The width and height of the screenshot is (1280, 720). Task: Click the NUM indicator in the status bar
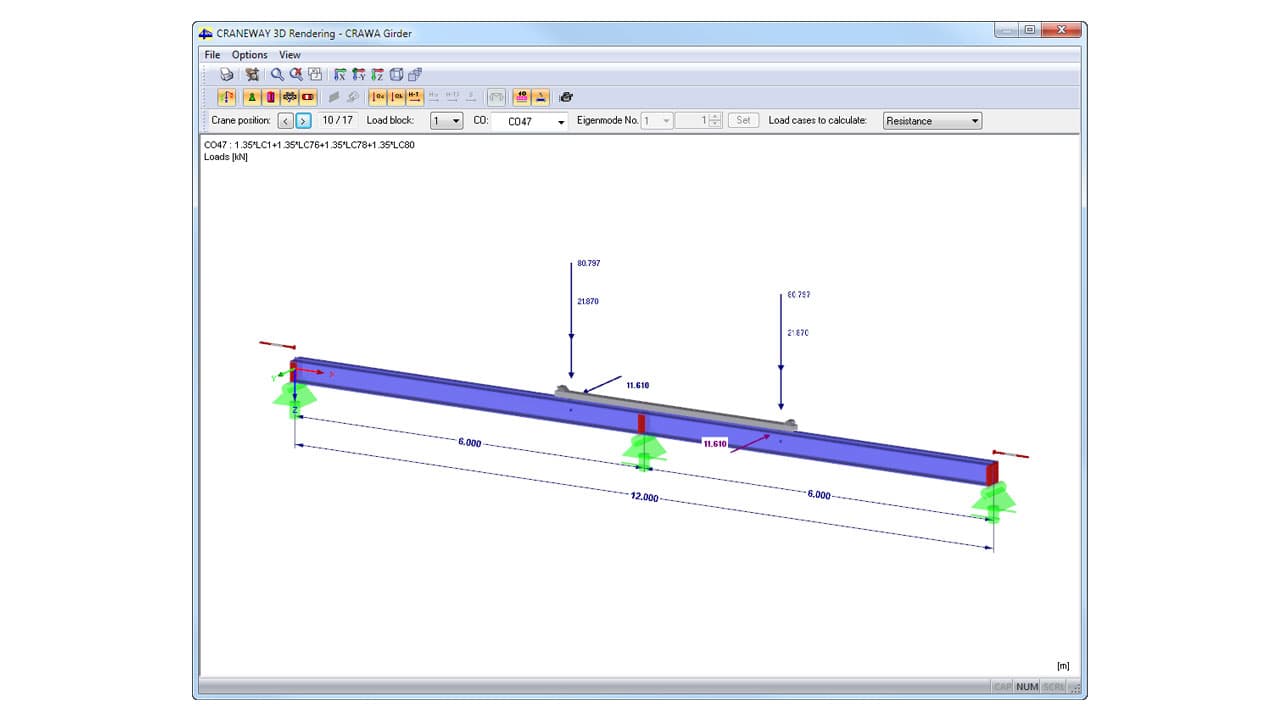(x=1025, y=687)
